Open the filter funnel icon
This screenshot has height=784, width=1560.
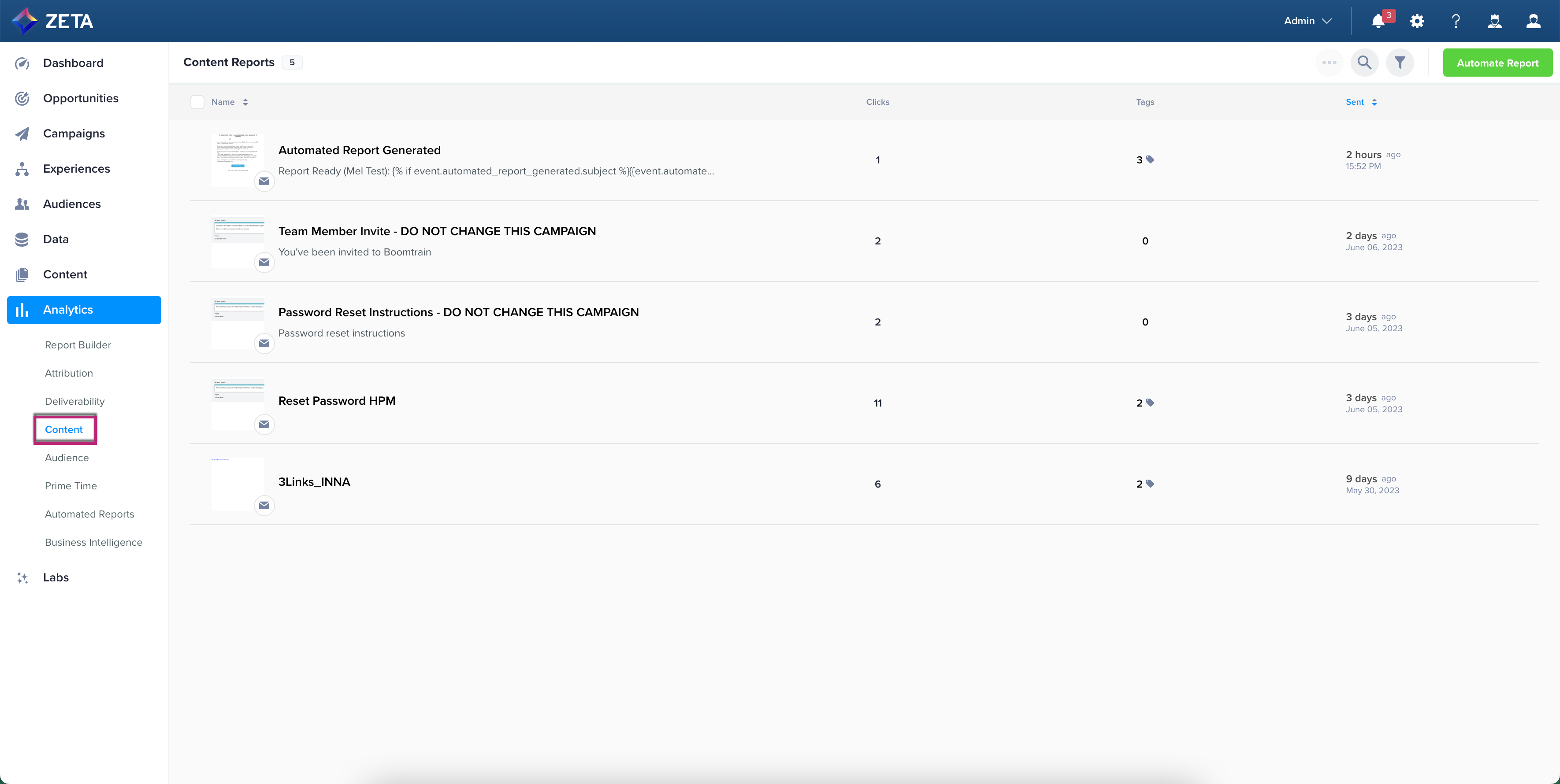point(1400,63)
